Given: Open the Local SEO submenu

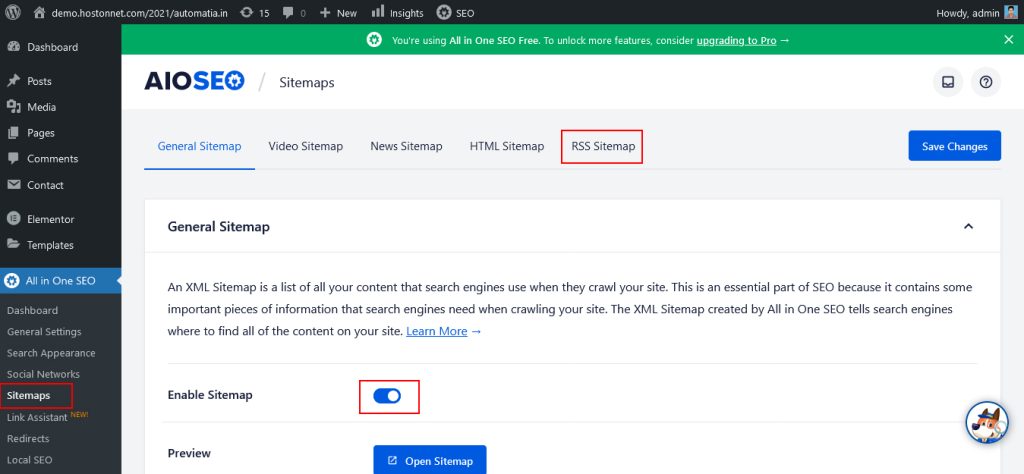Looking at the screenshot, I should click(x=29, y=460).
